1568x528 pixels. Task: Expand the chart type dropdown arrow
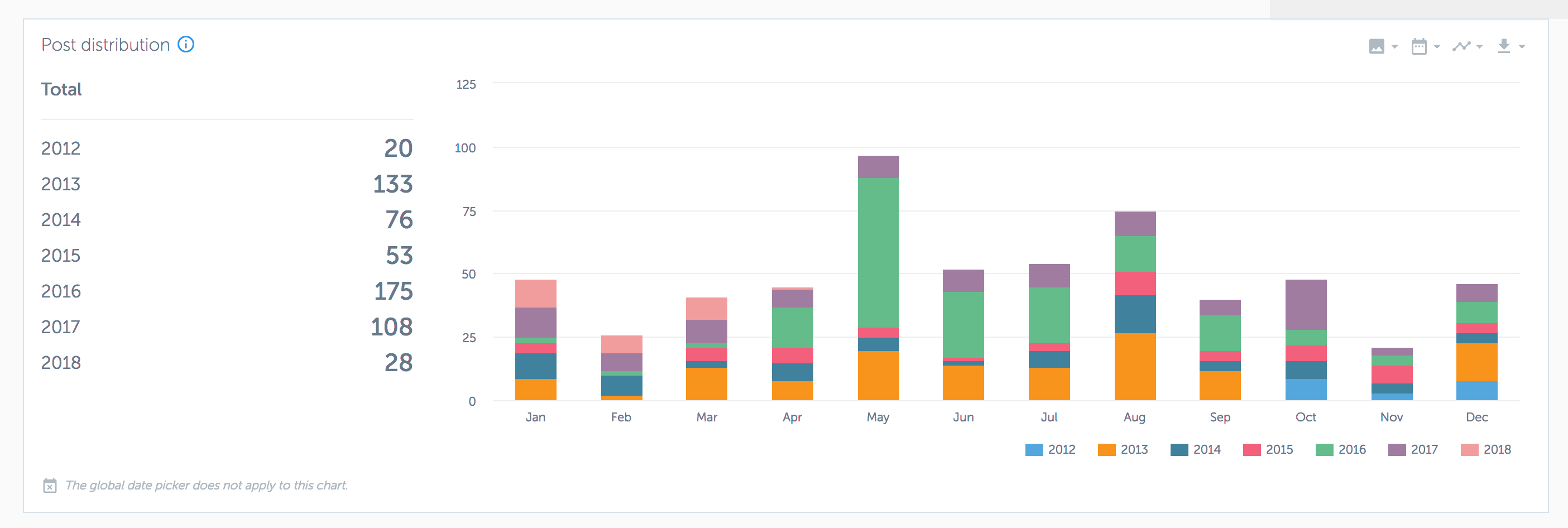click(x=1480, y=46)
